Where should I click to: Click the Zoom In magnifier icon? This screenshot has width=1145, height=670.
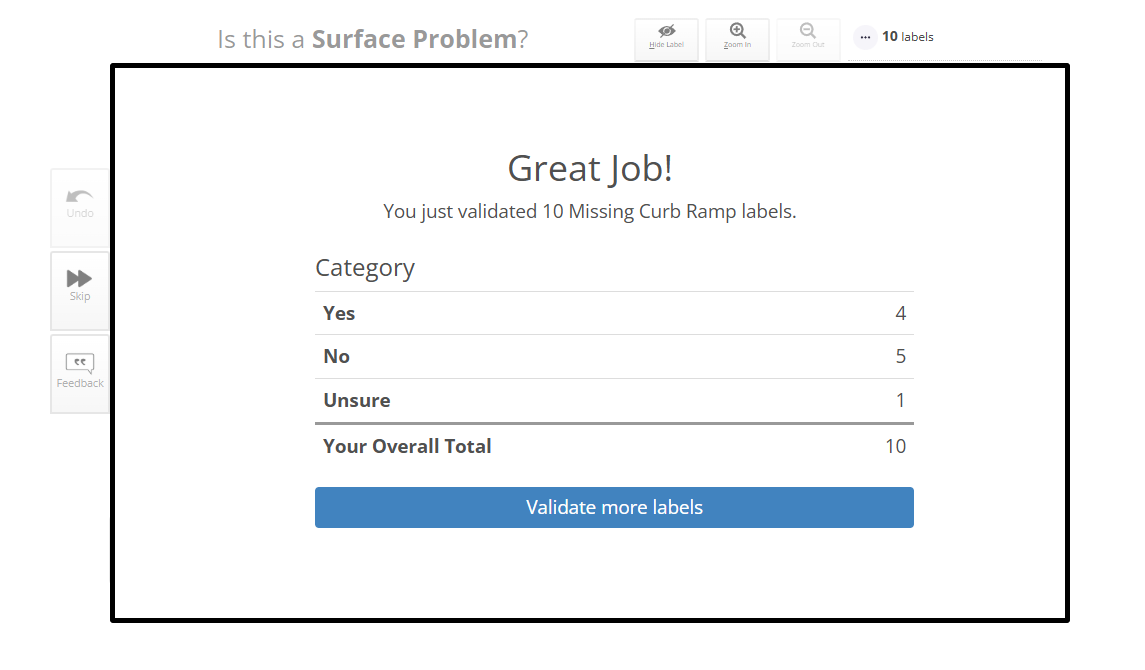pyautogui.click(x=737, y=32)
